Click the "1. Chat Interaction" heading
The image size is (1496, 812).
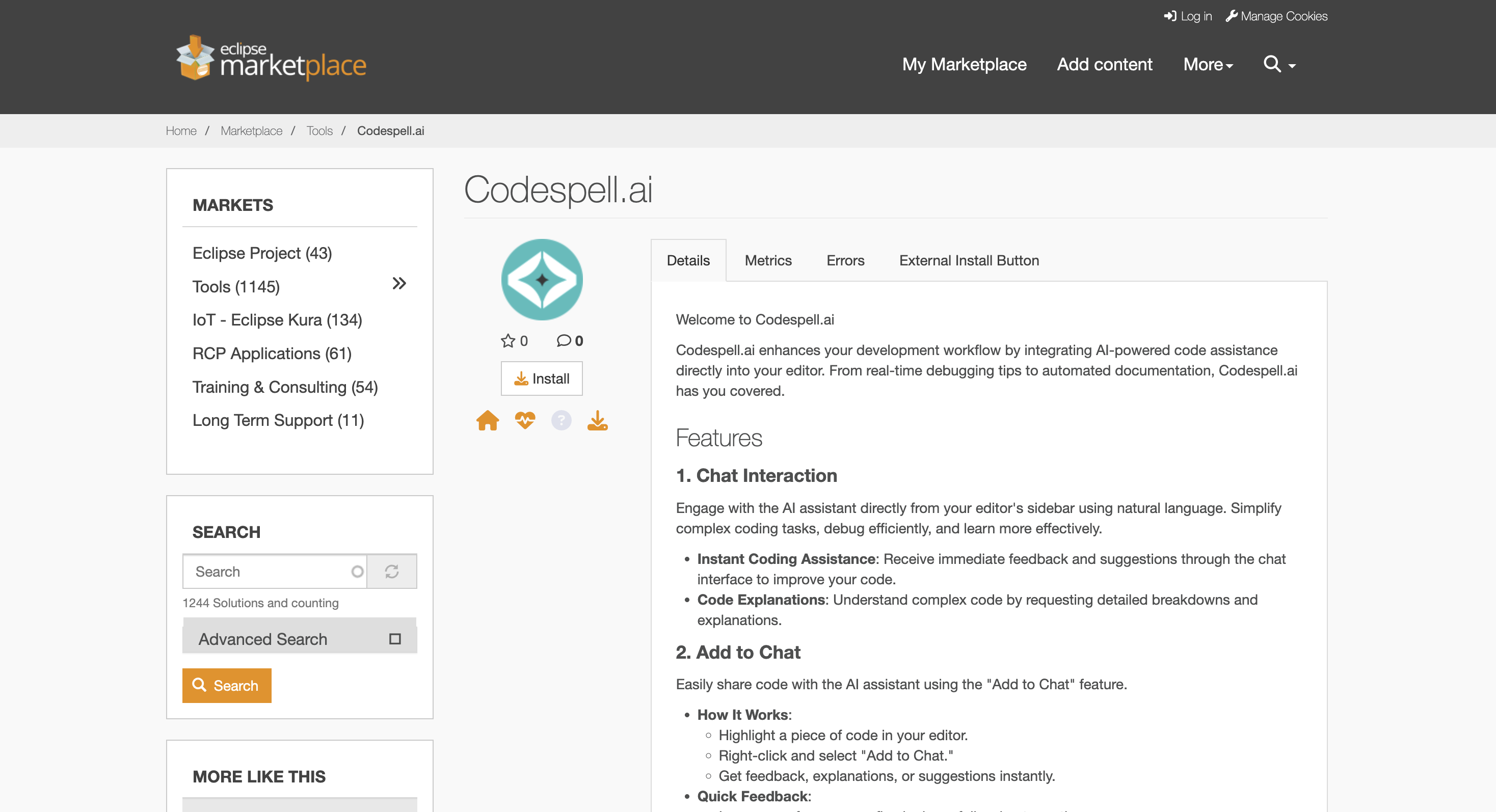point(756,475)
